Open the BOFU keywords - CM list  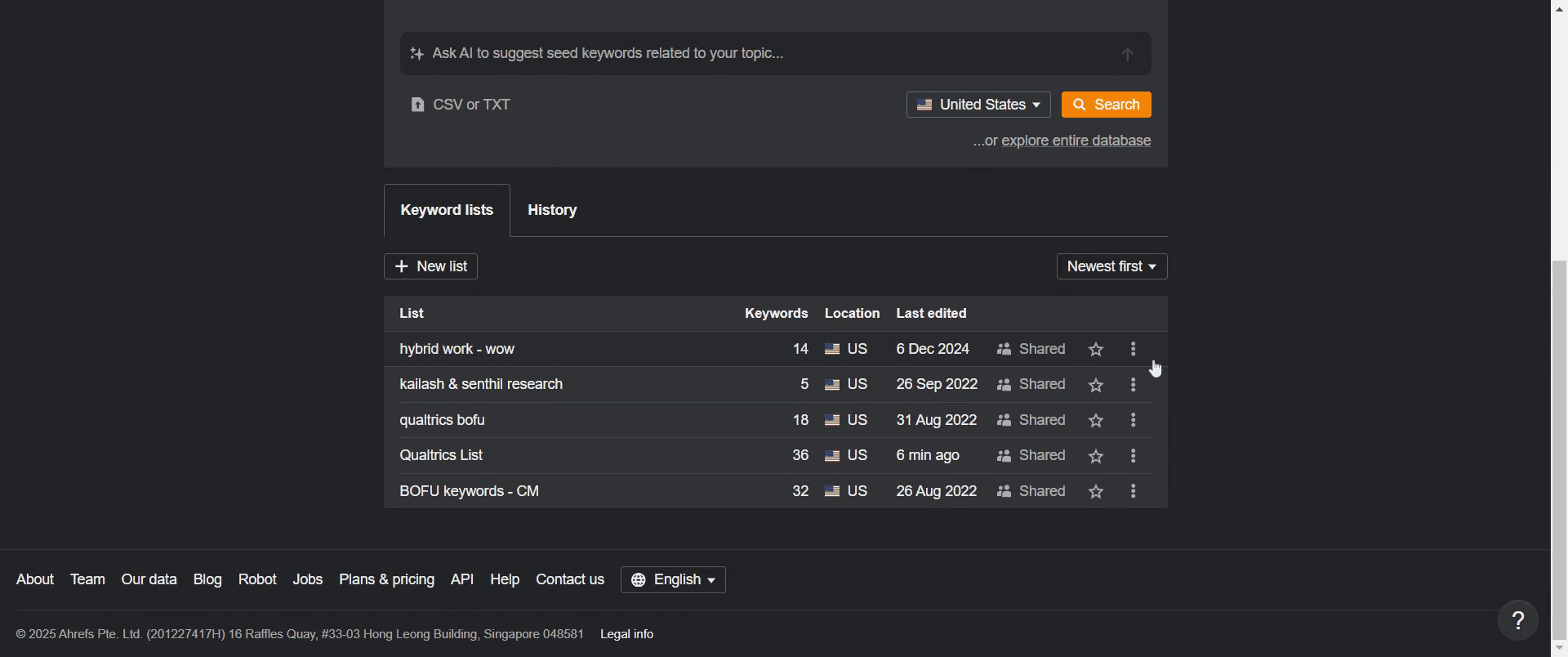[x=469, y=492]
